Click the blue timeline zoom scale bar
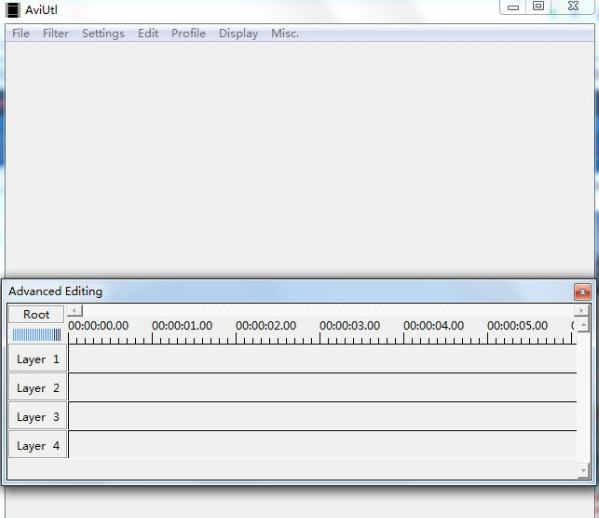 pyautogui.click(x=37, y=335)
